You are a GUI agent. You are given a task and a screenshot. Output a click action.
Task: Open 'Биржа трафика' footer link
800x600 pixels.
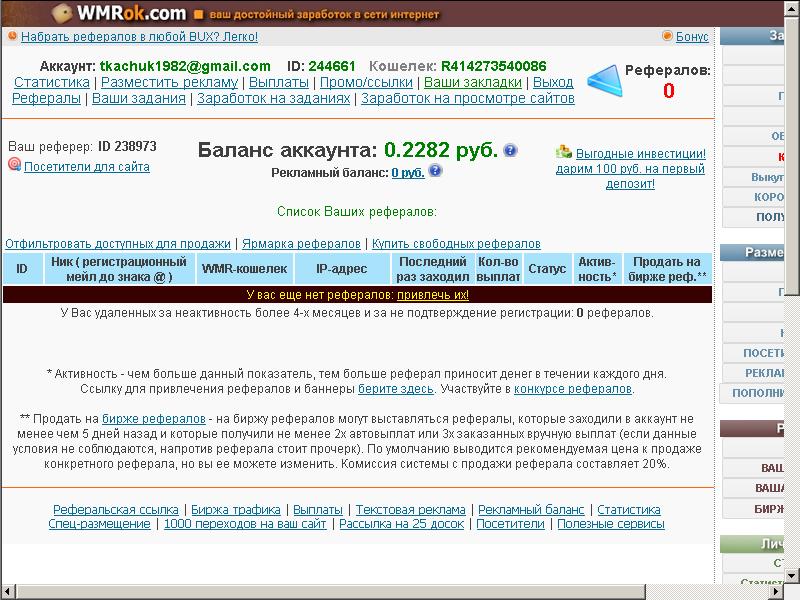point(236,510)
